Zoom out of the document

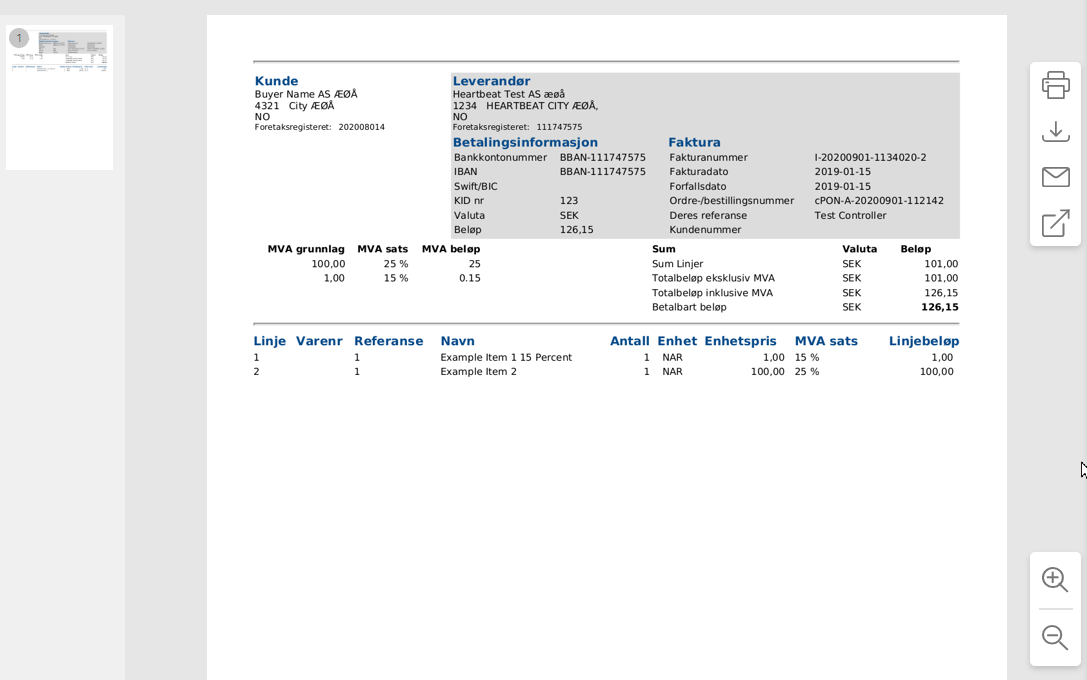coord(1055,637)
